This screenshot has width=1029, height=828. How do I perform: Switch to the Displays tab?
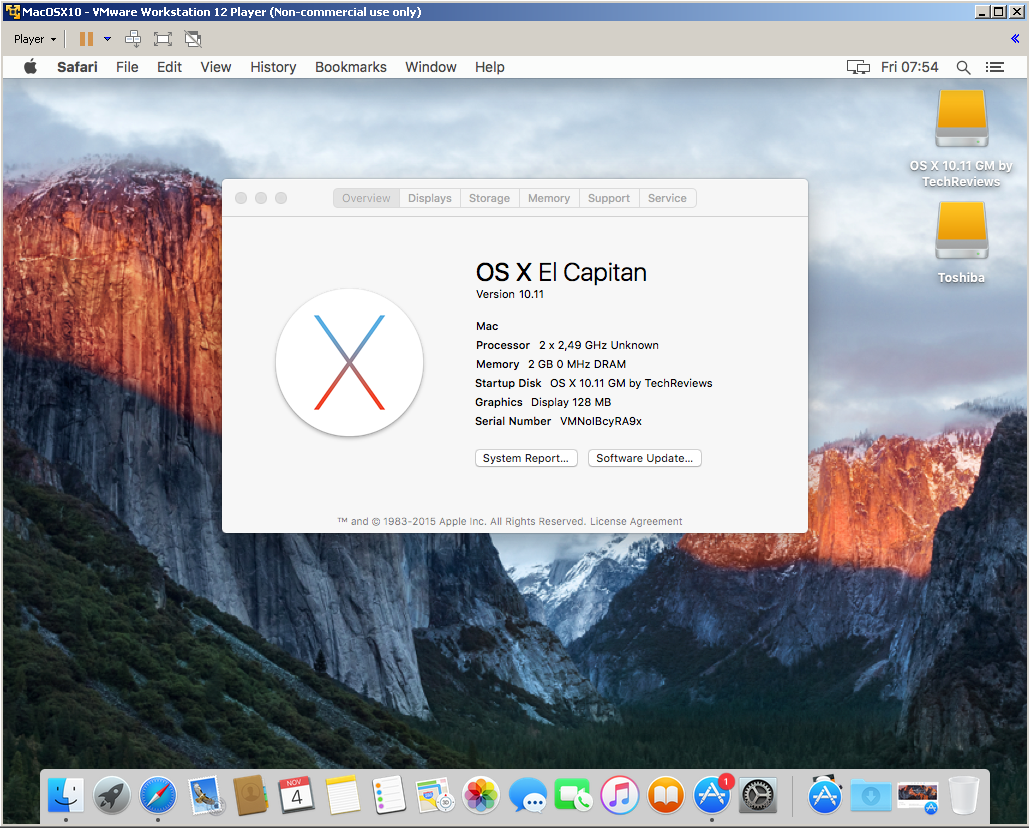[430, 198]
